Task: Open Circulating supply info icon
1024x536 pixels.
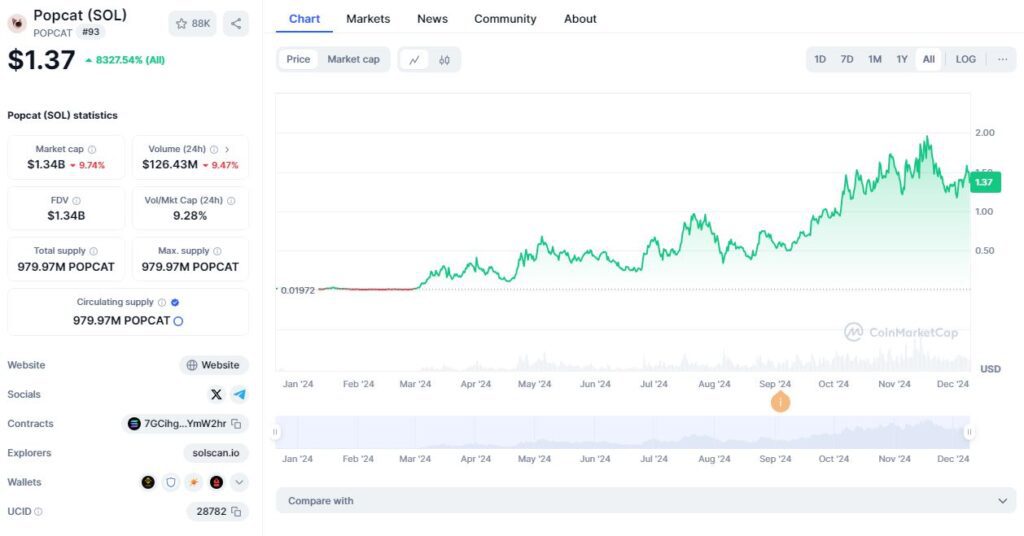Action: 162,302
